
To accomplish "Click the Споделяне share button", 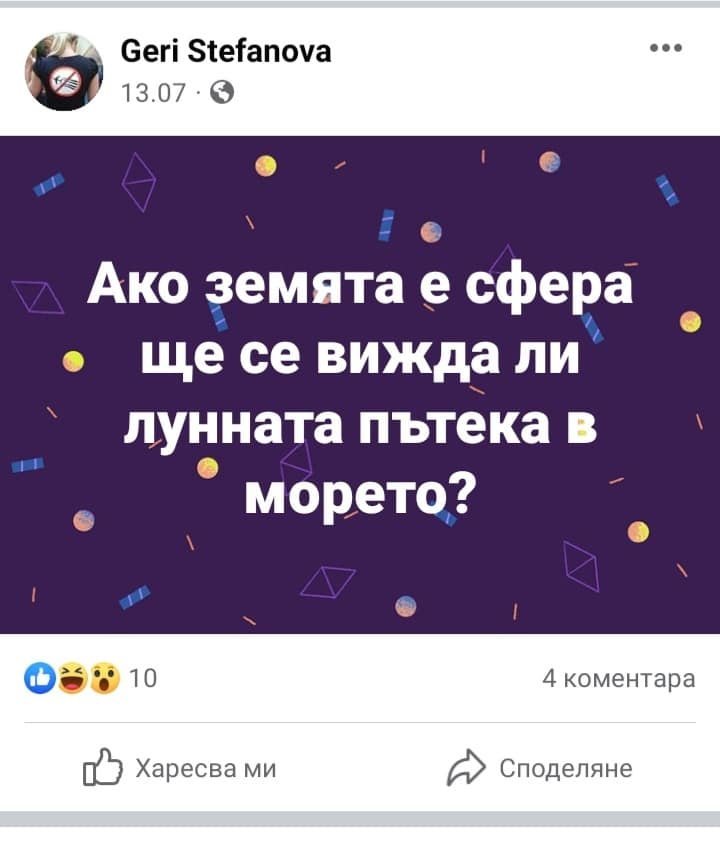I will click(x=540, y=768).
